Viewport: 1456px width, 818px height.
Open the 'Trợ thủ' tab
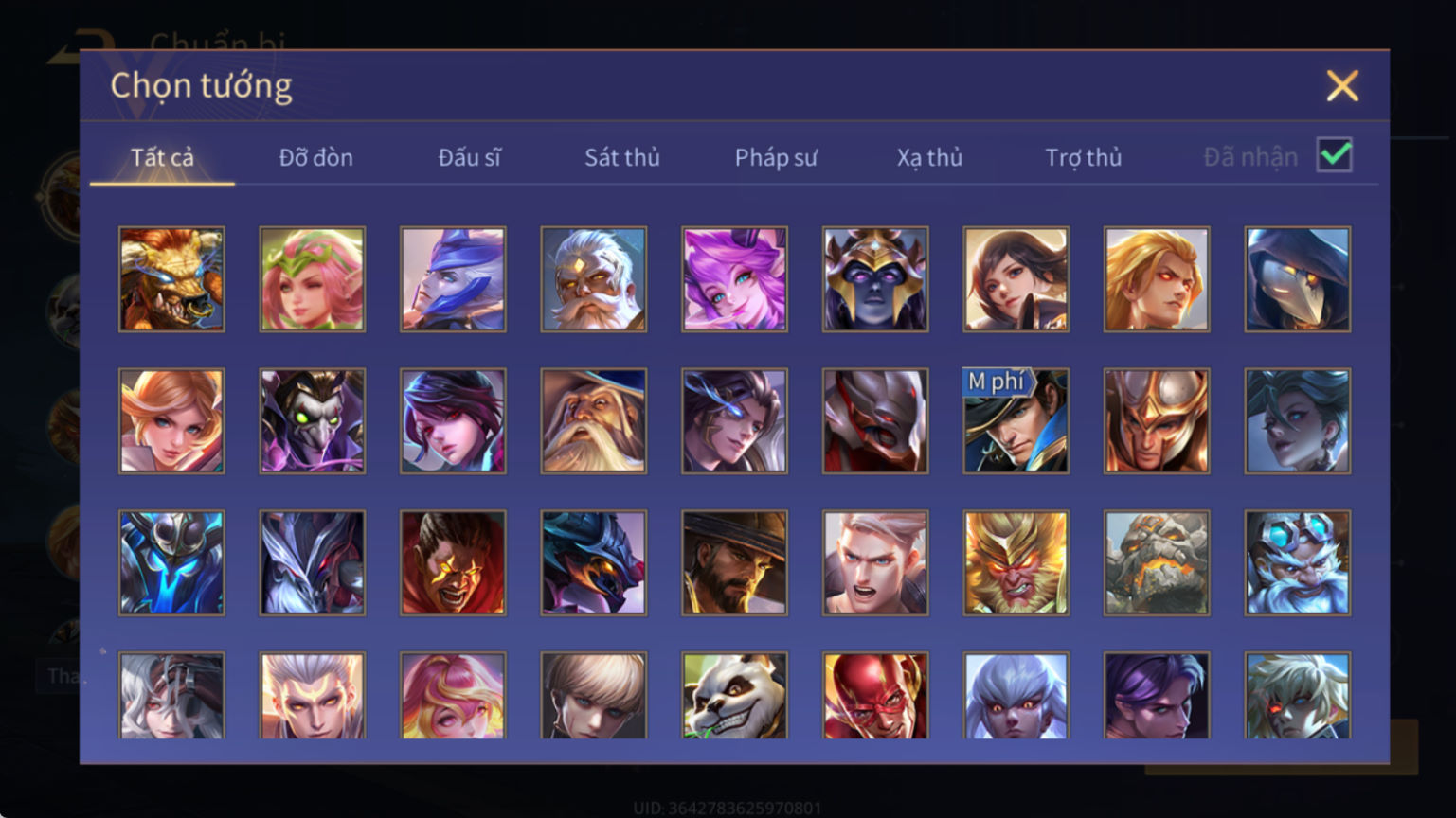click(x=1083, y=157)
